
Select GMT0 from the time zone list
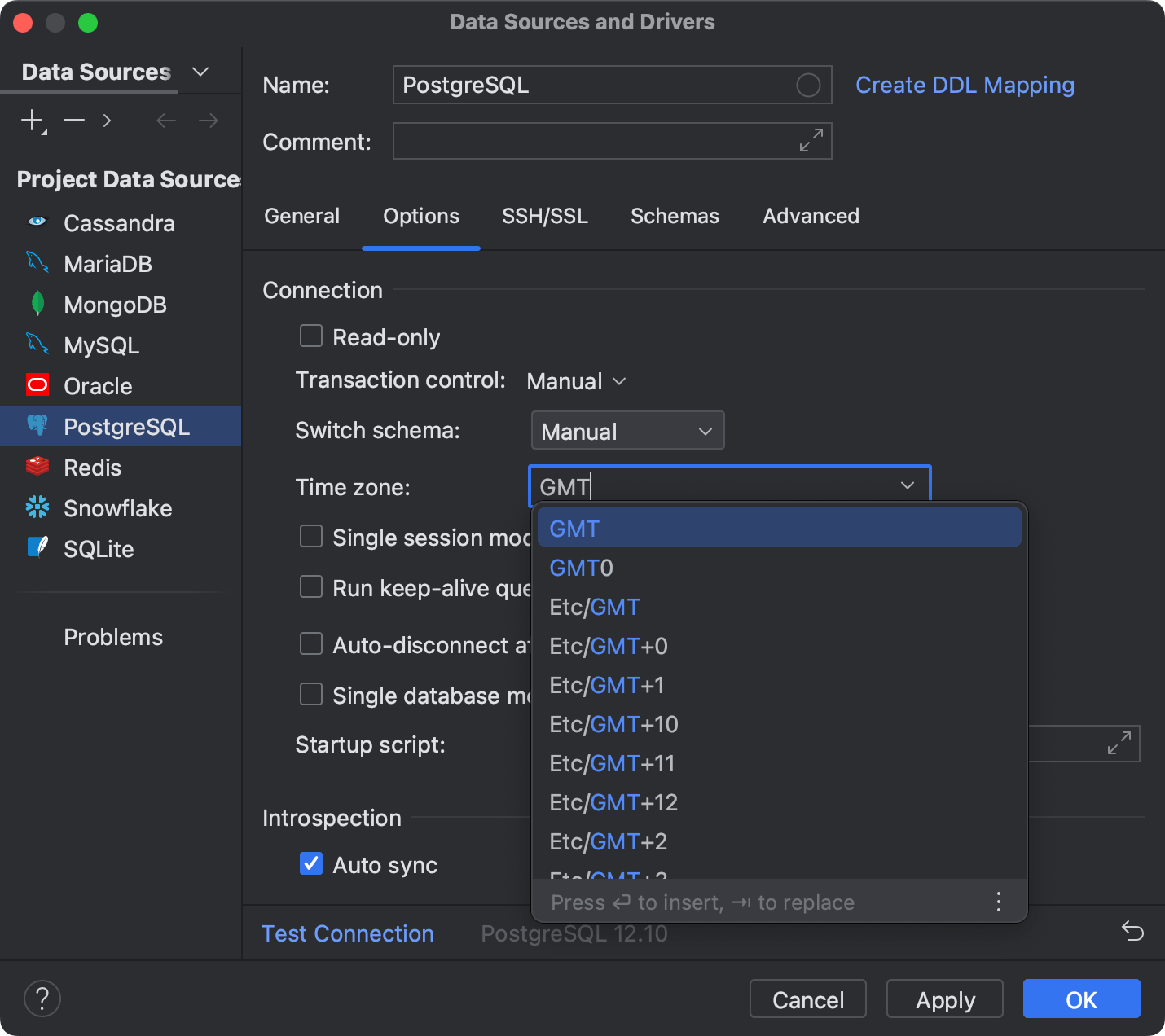tap(580, 568)
